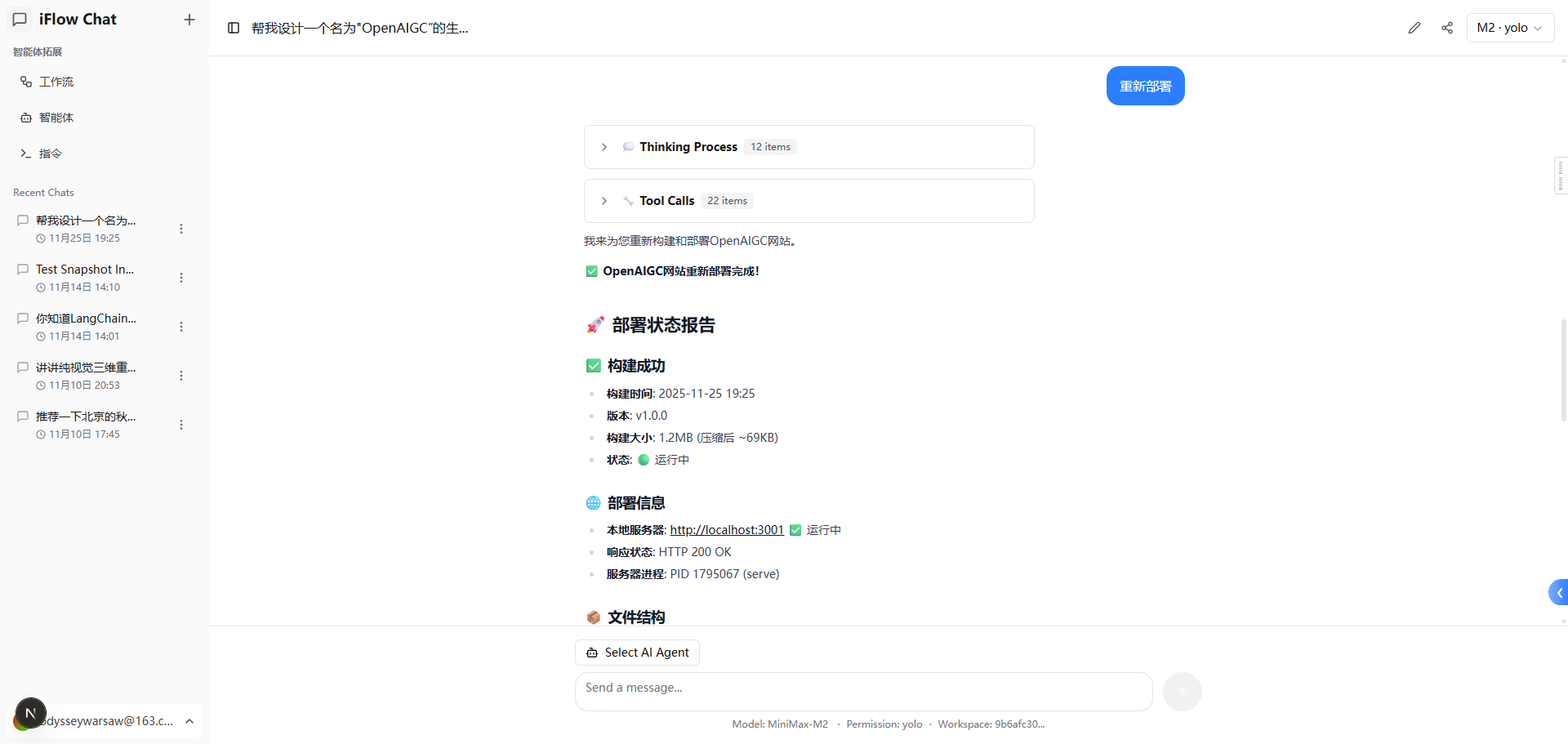The height and width of the screenshot is (744, 1568).
Task: Click the share conversation icon
Action: click(x=1447, y=28)
